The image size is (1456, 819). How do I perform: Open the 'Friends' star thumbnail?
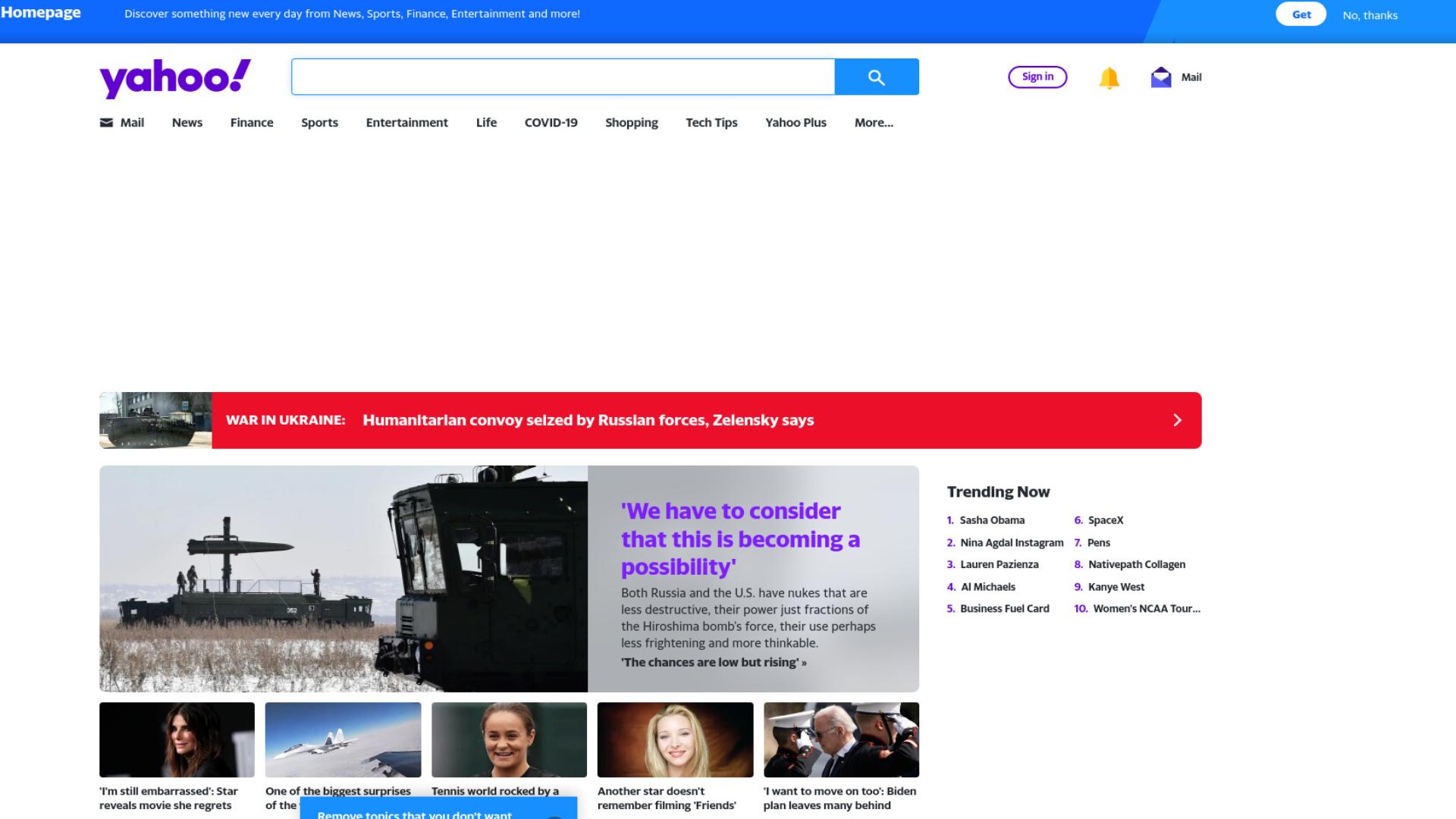click(x=675, y=739)
